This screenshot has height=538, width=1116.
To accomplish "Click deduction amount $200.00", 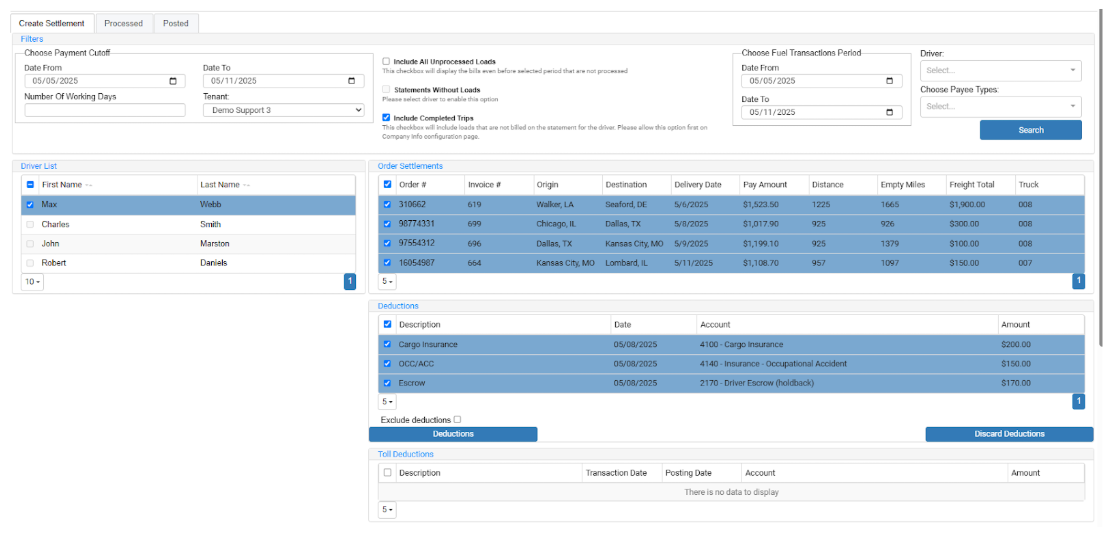I will [x=1016, y=344].
